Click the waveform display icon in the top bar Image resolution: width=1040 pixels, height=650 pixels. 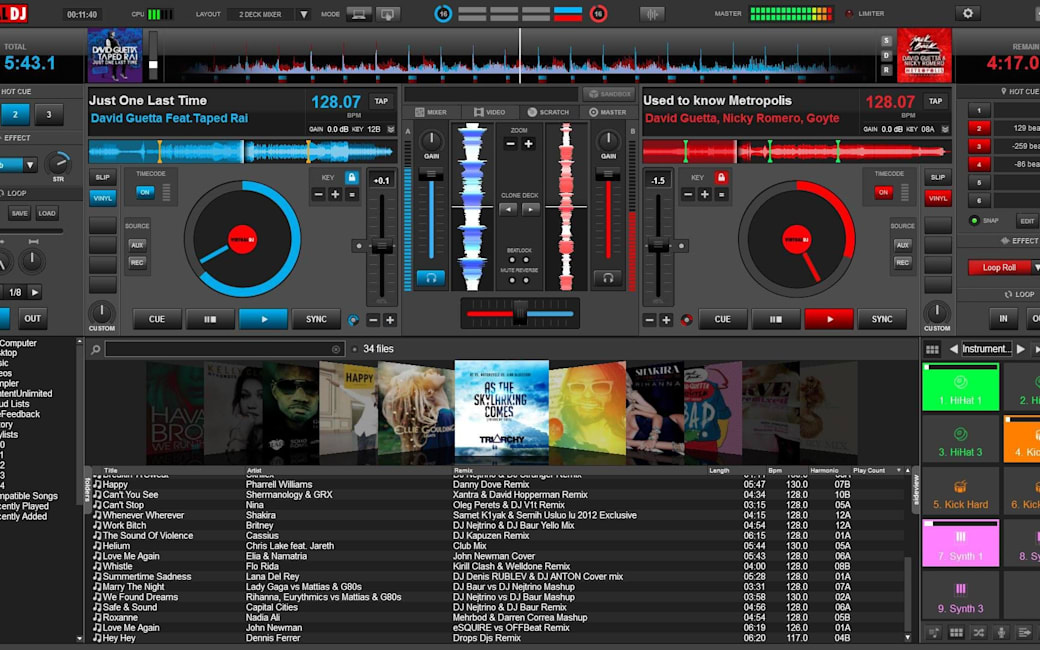coord(652,14)
